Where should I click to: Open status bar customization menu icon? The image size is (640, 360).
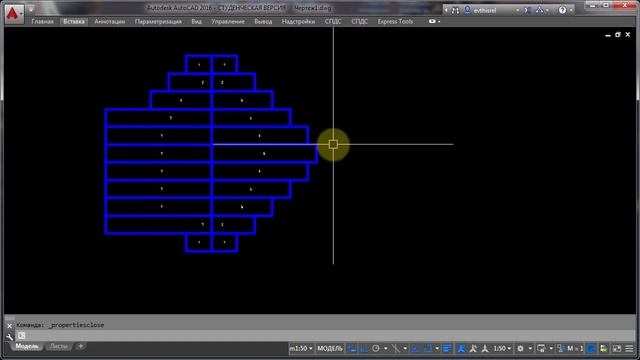click(629, 348)
